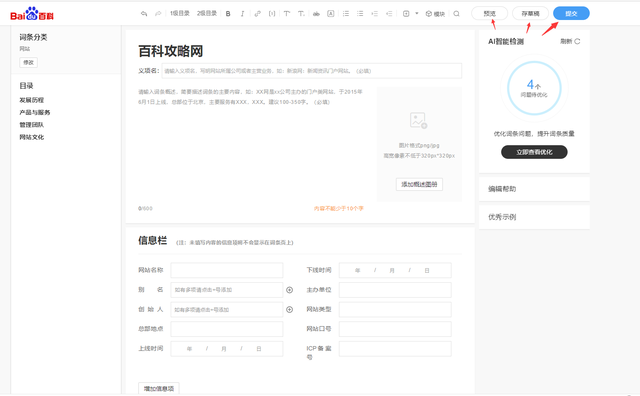
Task: Open the Baidu Baike logo homepage
Action: click(32, 14)
